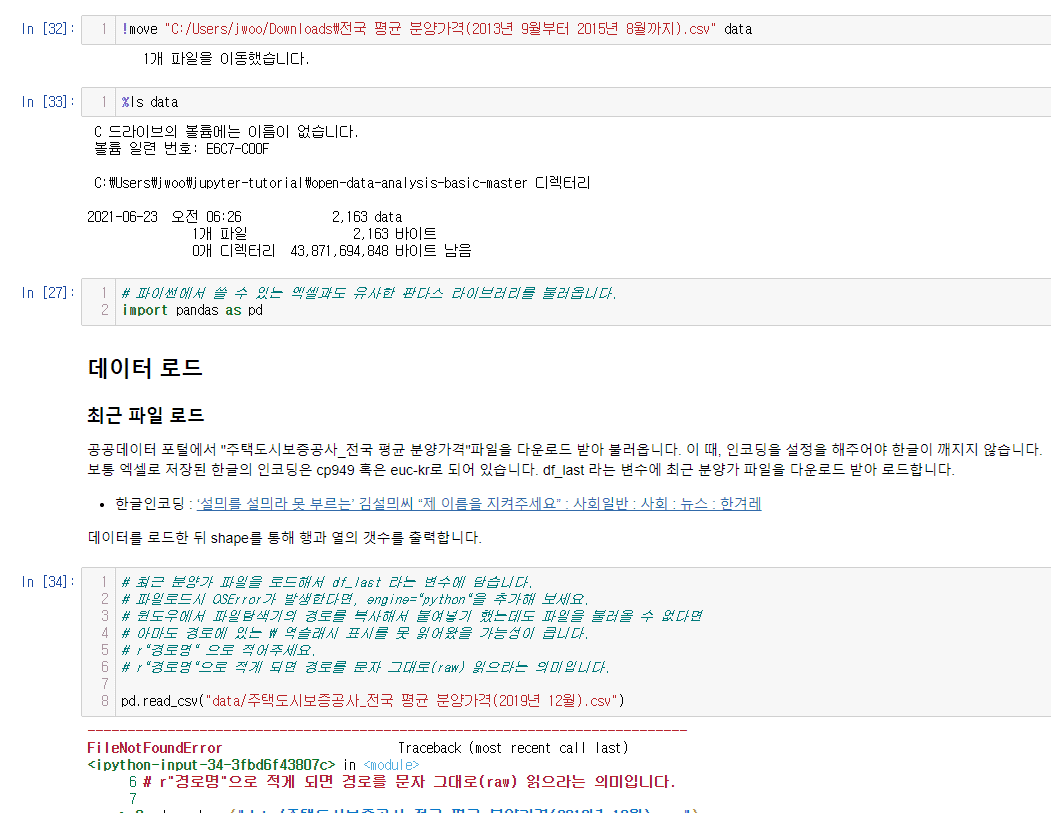Click comment line 2 mentioning engine="python"

355,599
